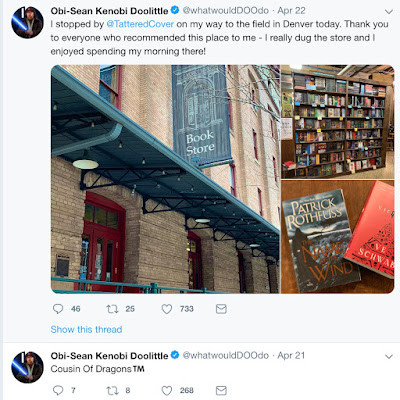Reply to the Tattered Cover tweet
This screenshot has width=400, height=400.
coord(58,309)
